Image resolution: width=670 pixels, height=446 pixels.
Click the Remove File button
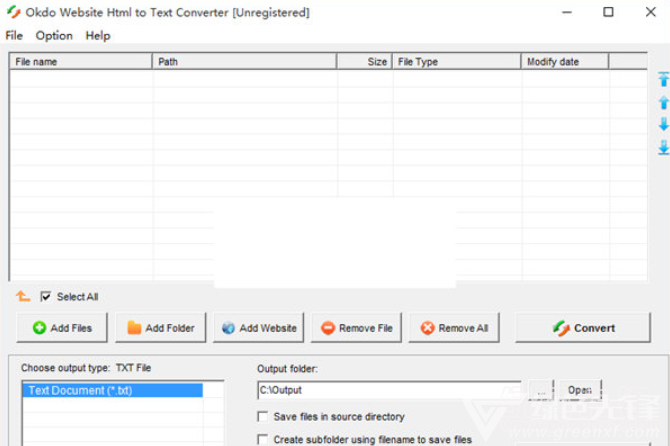[356, 328]
